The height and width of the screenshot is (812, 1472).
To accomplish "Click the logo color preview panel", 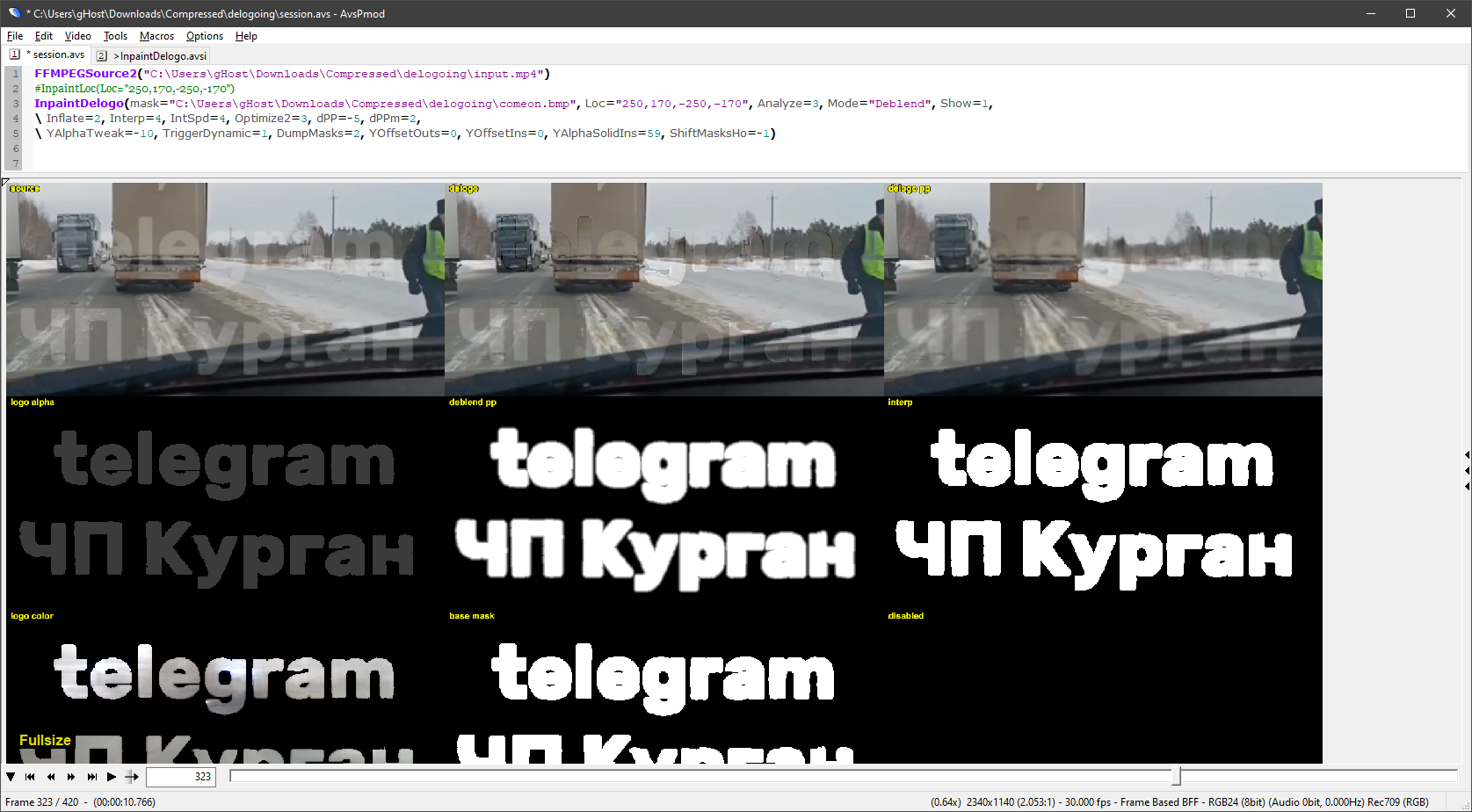I will pos(225,687).
